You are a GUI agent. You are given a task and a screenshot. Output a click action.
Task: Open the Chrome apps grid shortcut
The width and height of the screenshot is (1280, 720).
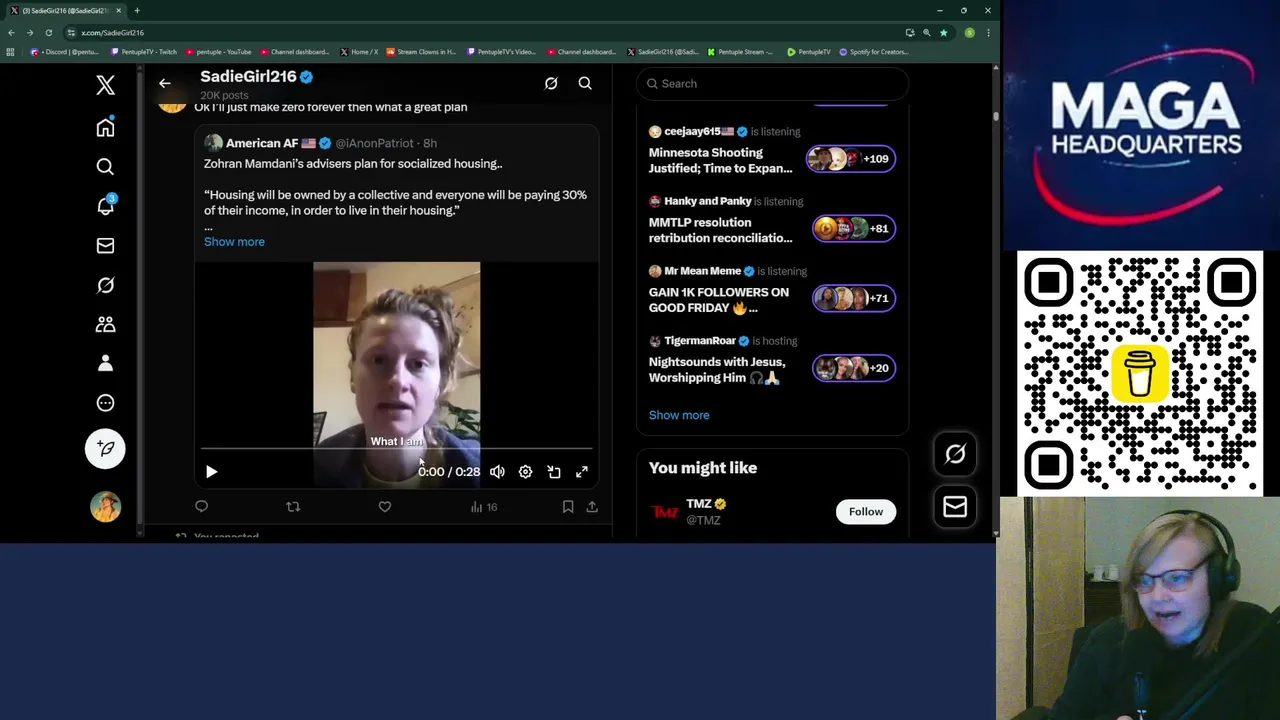coord(10,52)
